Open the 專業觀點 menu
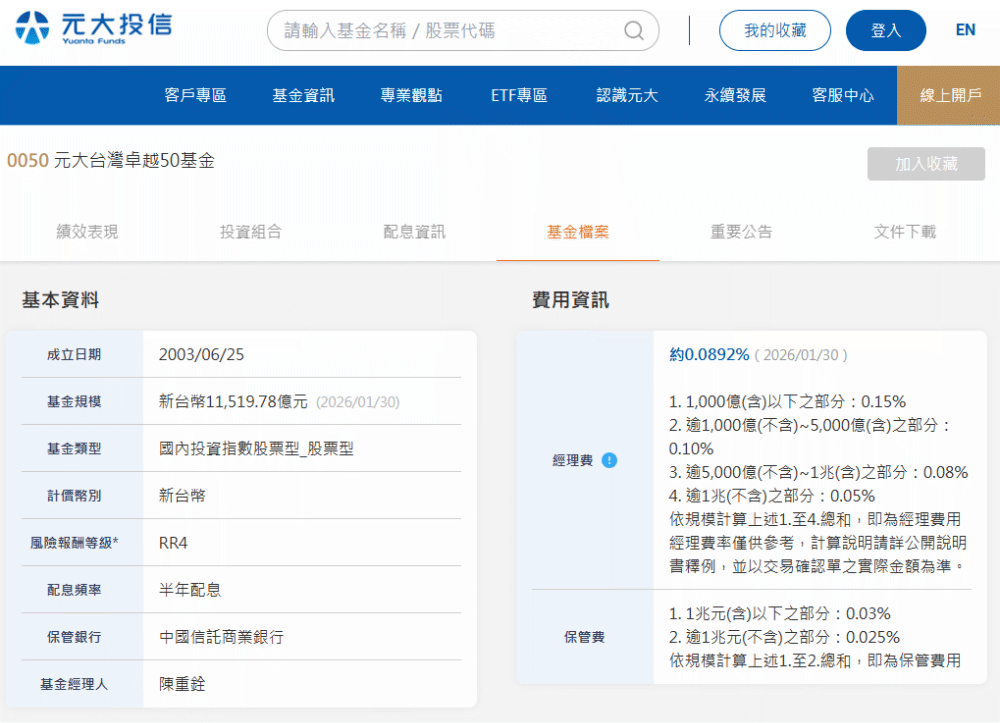This screenshot has height=723, width=1000. [410, 95]
